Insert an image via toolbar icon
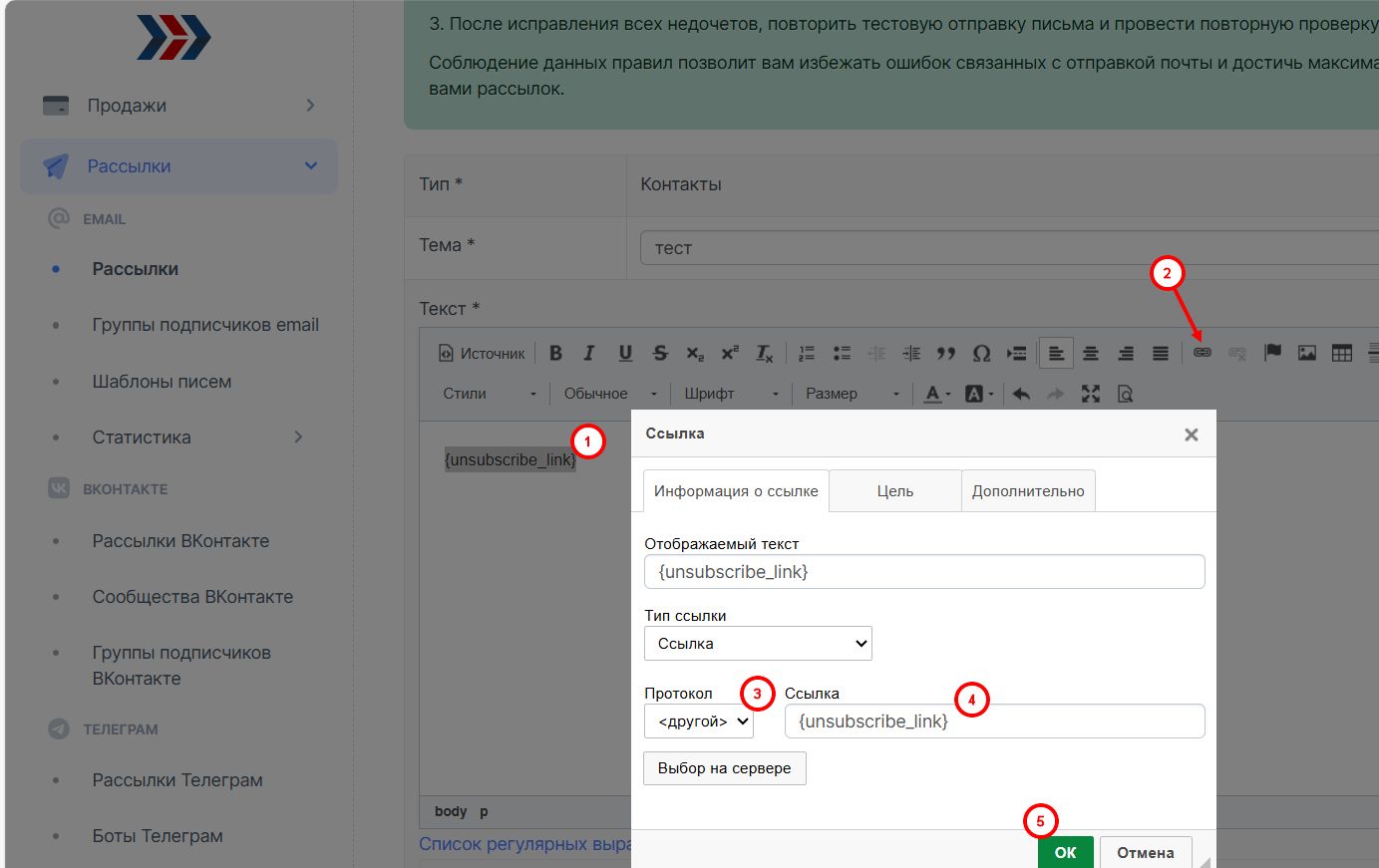Viewport: 1379px width, 868px height. point(1307,353)
